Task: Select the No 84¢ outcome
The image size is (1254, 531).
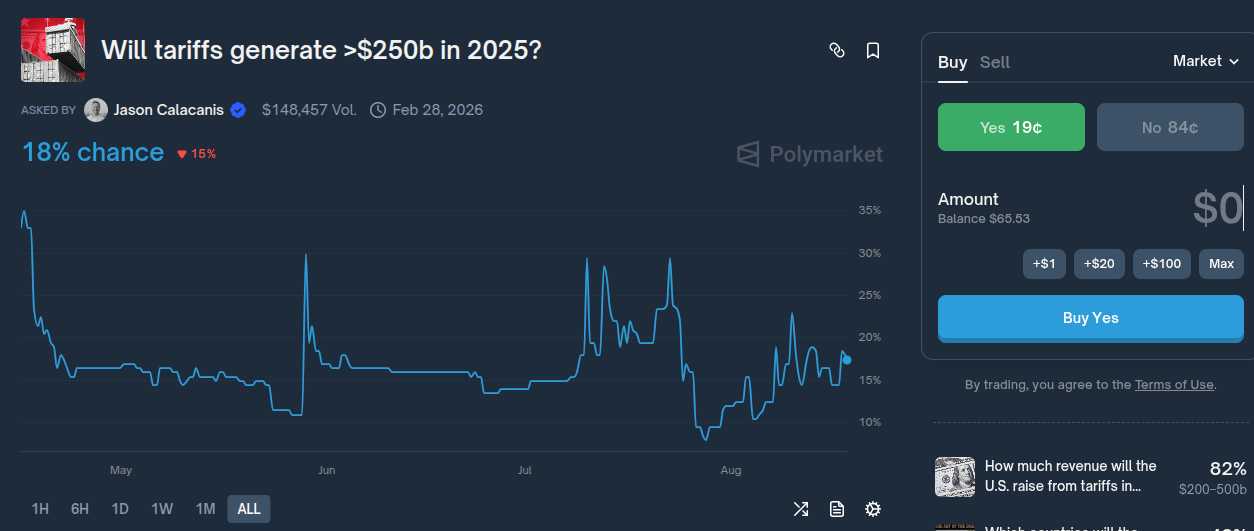Action: point(1170,127)
